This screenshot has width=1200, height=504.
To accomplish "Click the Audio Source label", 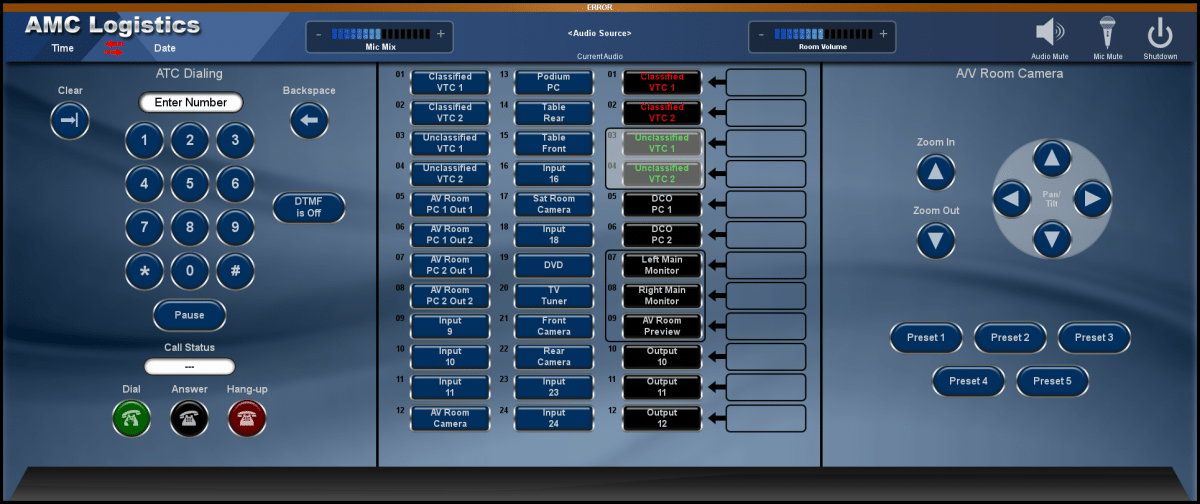I will (x=599, y=33).
